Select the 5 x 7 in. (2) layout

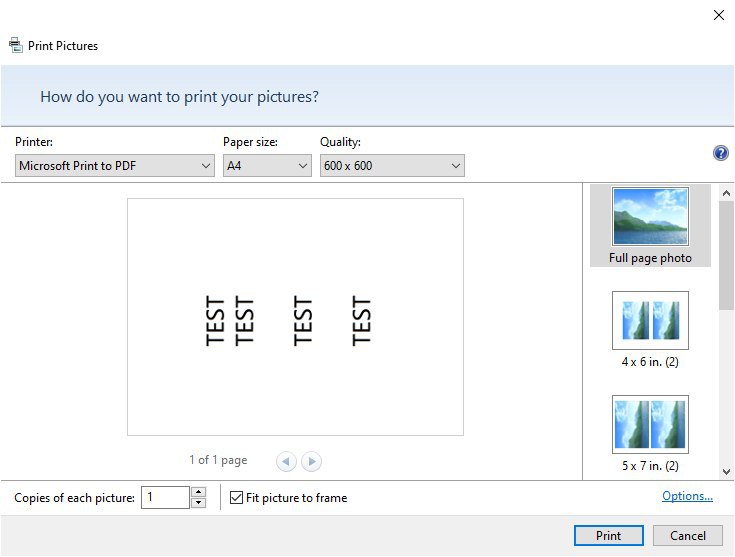pos(650,434)
